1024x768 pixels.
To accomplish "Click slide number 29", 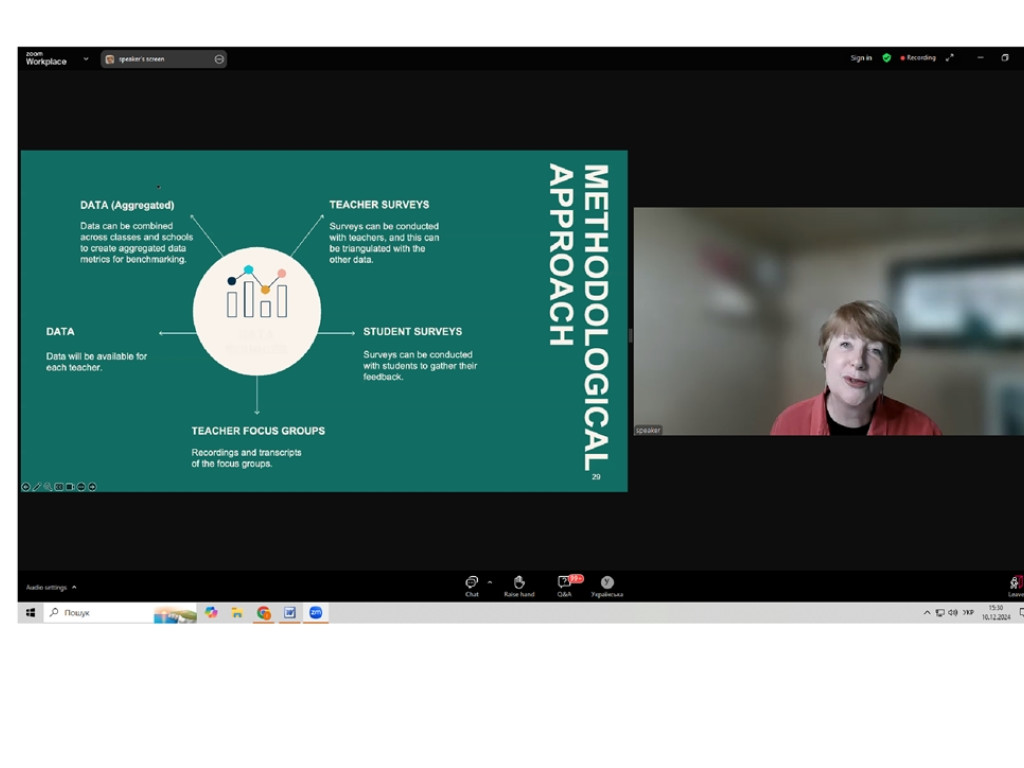I will pyautogui.click(x=596, y=477).
